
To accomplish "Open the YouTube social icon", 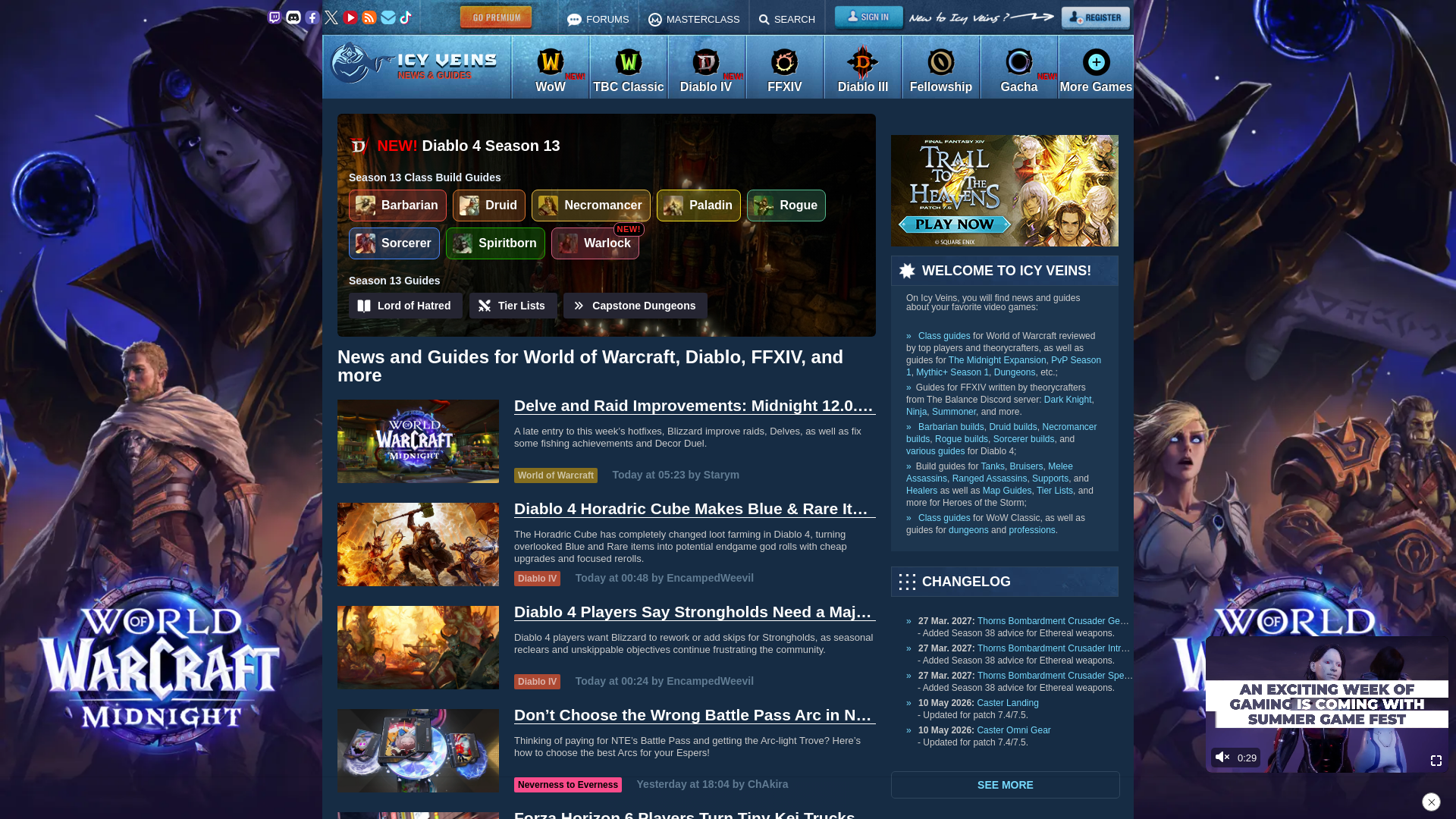I will (350, 17).
